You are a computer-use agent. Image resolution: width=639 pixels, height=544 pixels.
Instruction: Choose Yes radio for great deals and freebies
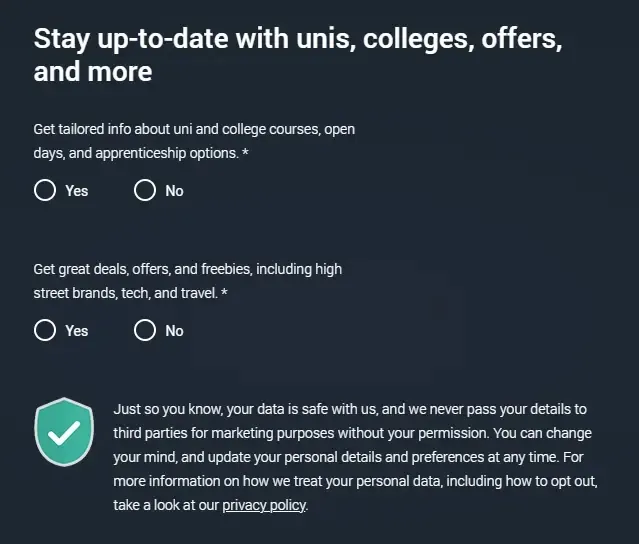click(45, 331)
